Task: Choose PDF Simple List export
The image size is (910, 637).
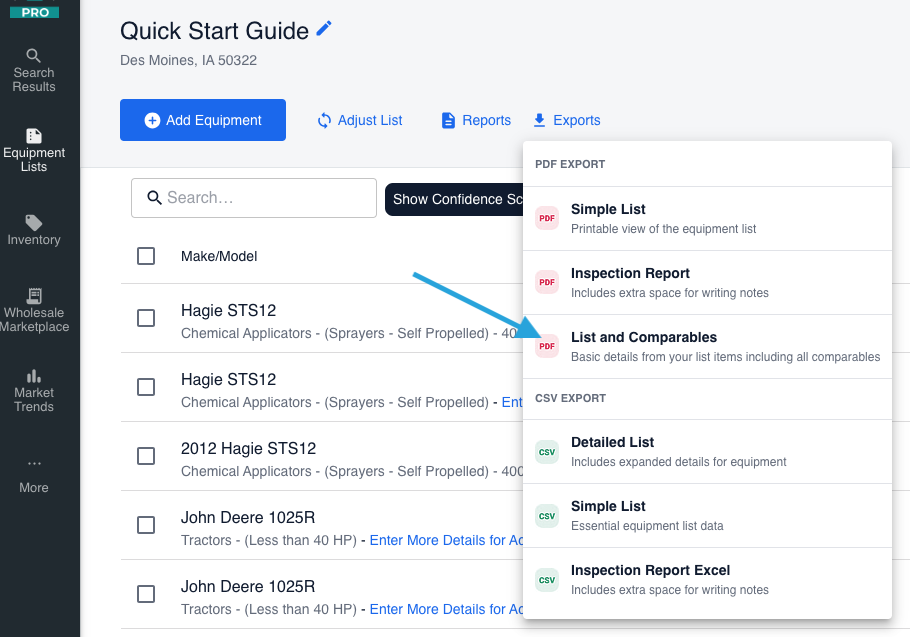Action: click(707, 219)
